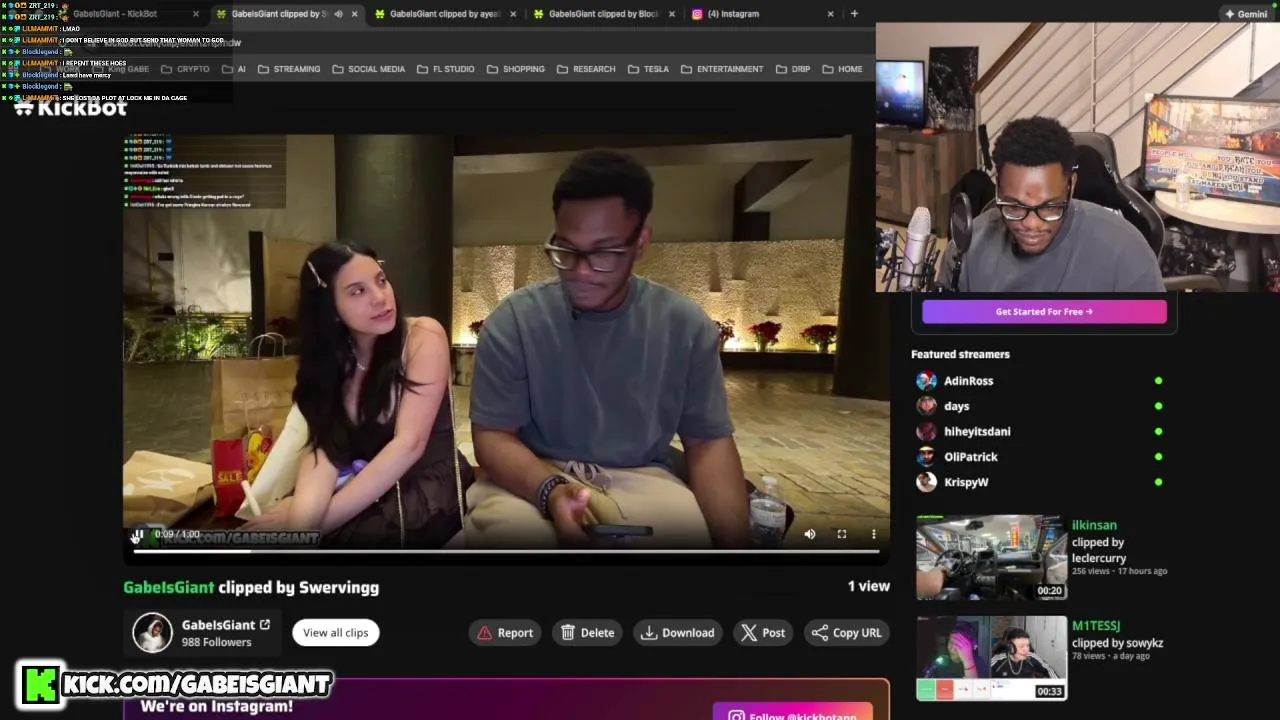This screenshot has height=720, width=1280.
Task: Click the 1 view count text
Action: [868, 586]
